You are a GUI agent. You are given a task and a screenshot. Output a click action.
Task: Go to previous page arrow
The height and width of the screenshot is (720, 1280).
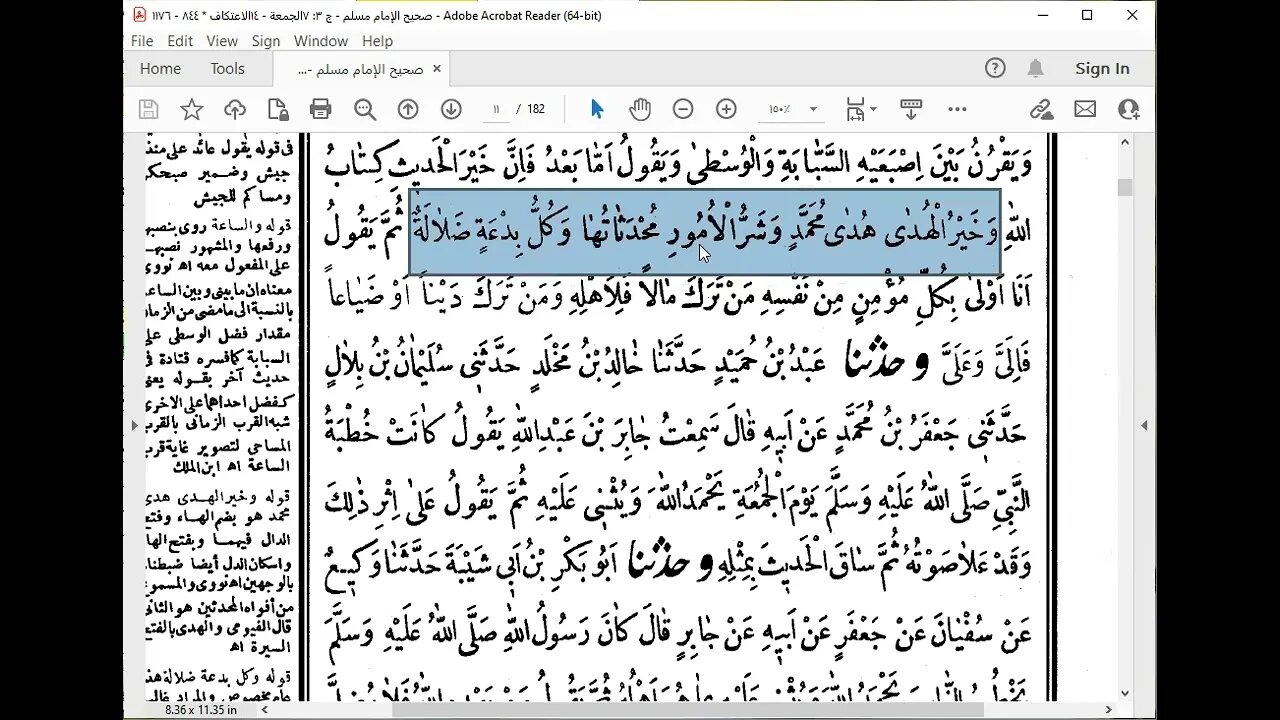pyautogui.click(x=408, y=109)
